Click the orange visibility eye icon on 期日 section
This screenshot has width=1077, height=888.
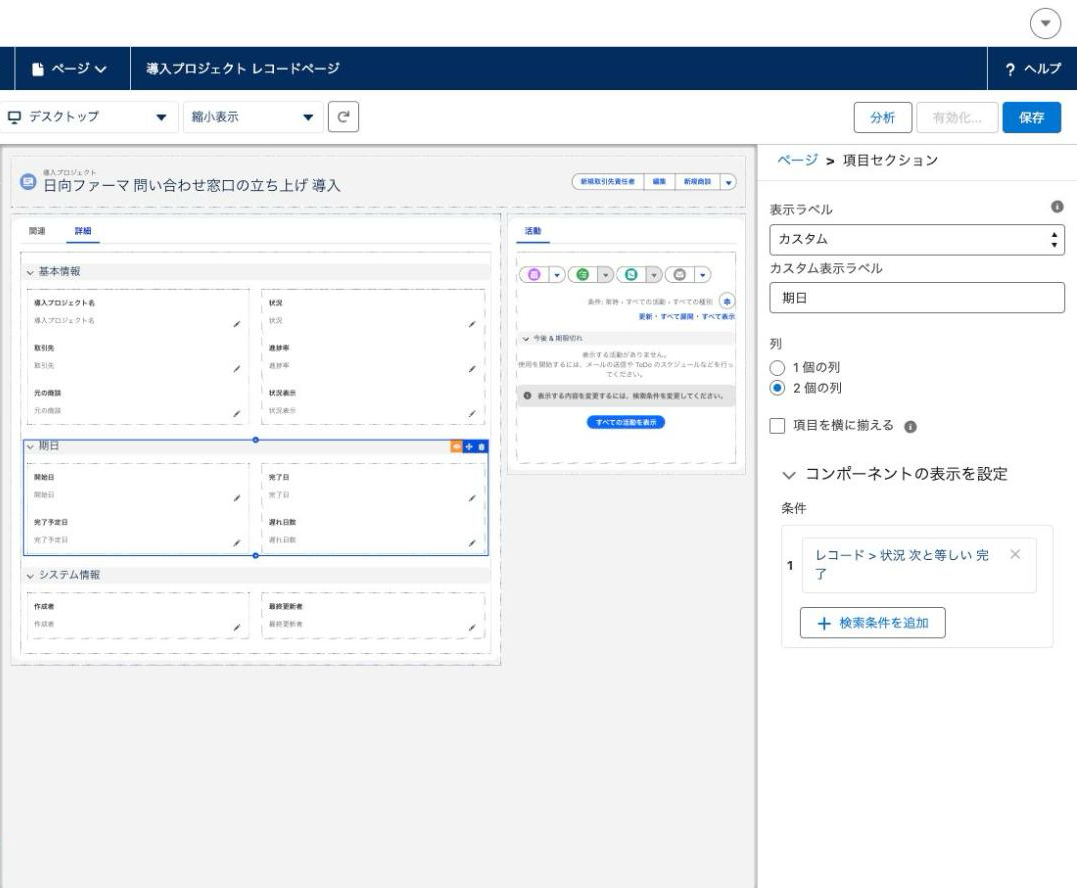point(456,446)
